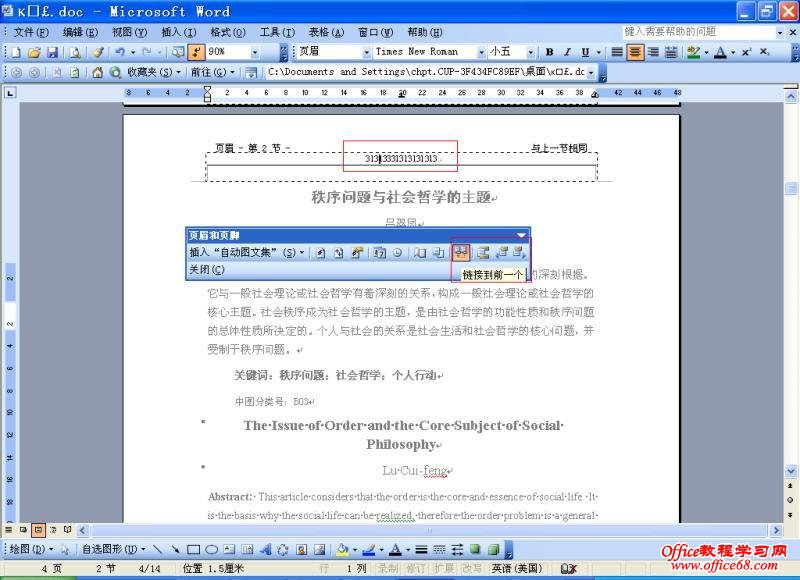The image size is (800, 580).
Task: Toggle superscript formatting
Action: (x=746, y=52)
